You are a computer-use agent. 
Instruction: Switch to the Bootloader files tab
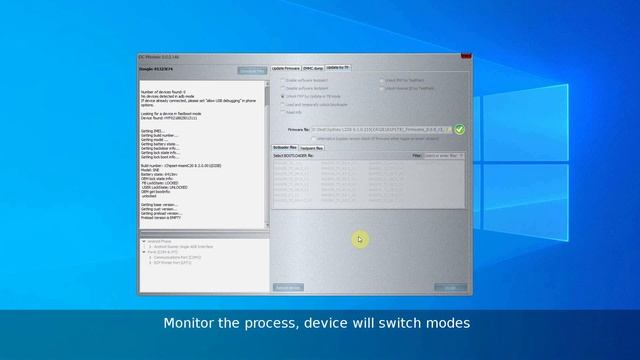(x=285, y=147)
